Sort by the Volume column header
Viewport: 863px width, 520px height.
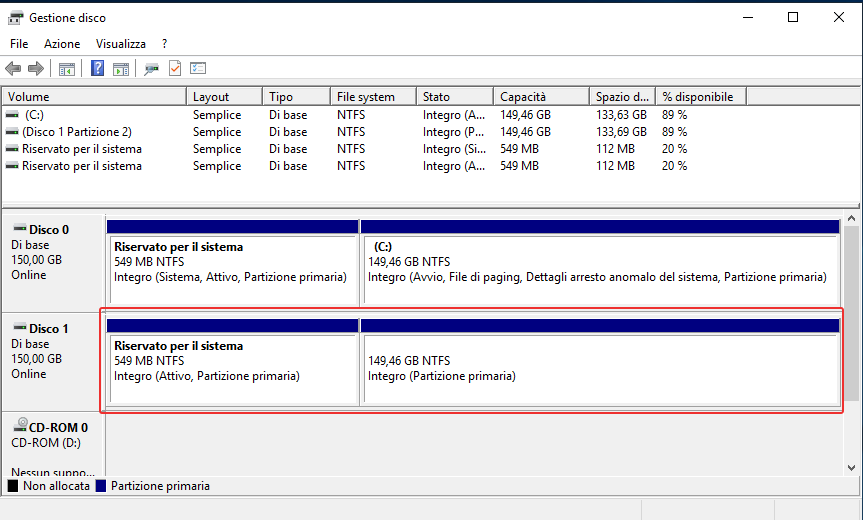[x=94, y=97]
